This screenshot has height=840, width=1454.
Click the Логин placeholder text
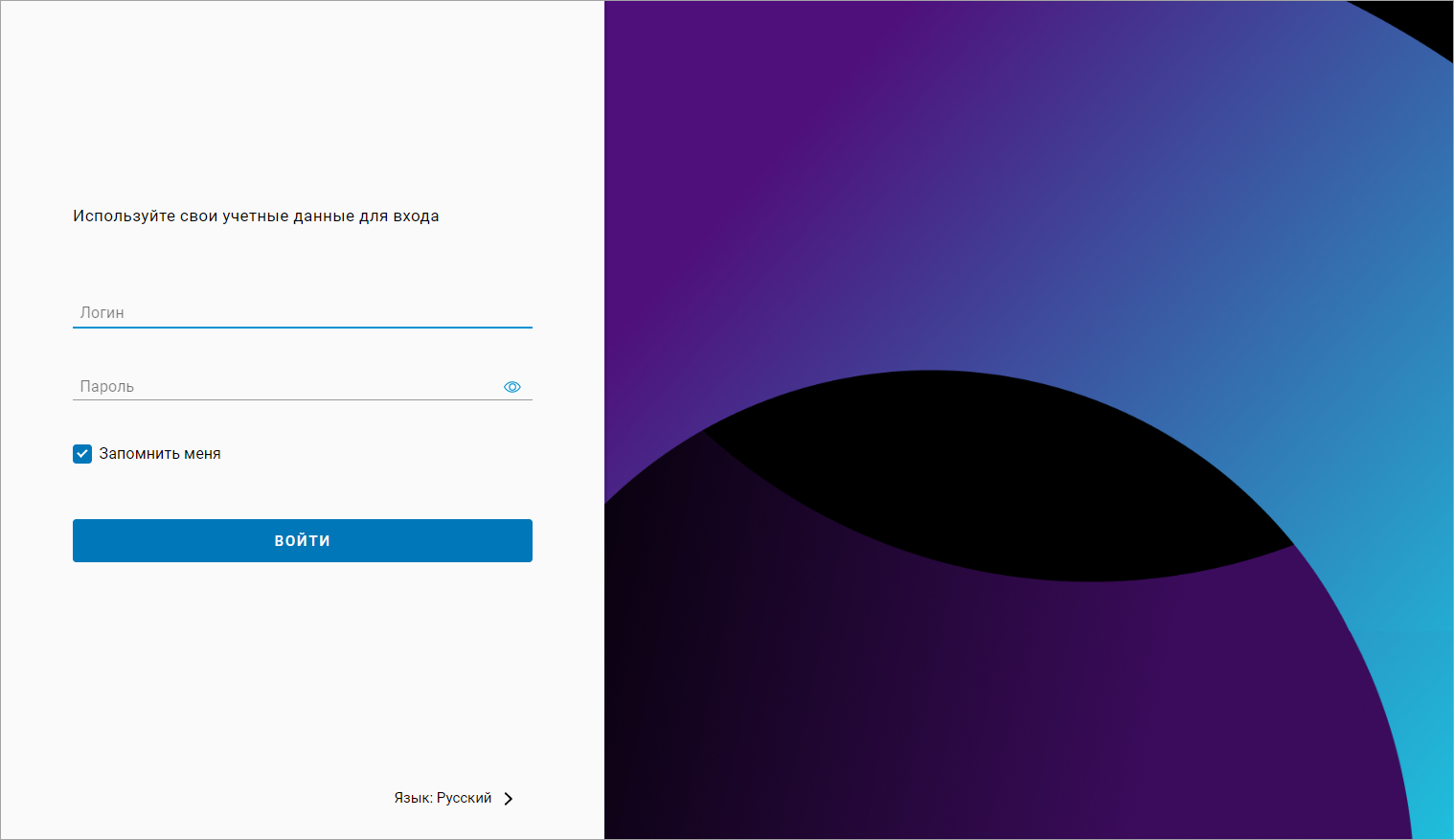click(102, 313)
